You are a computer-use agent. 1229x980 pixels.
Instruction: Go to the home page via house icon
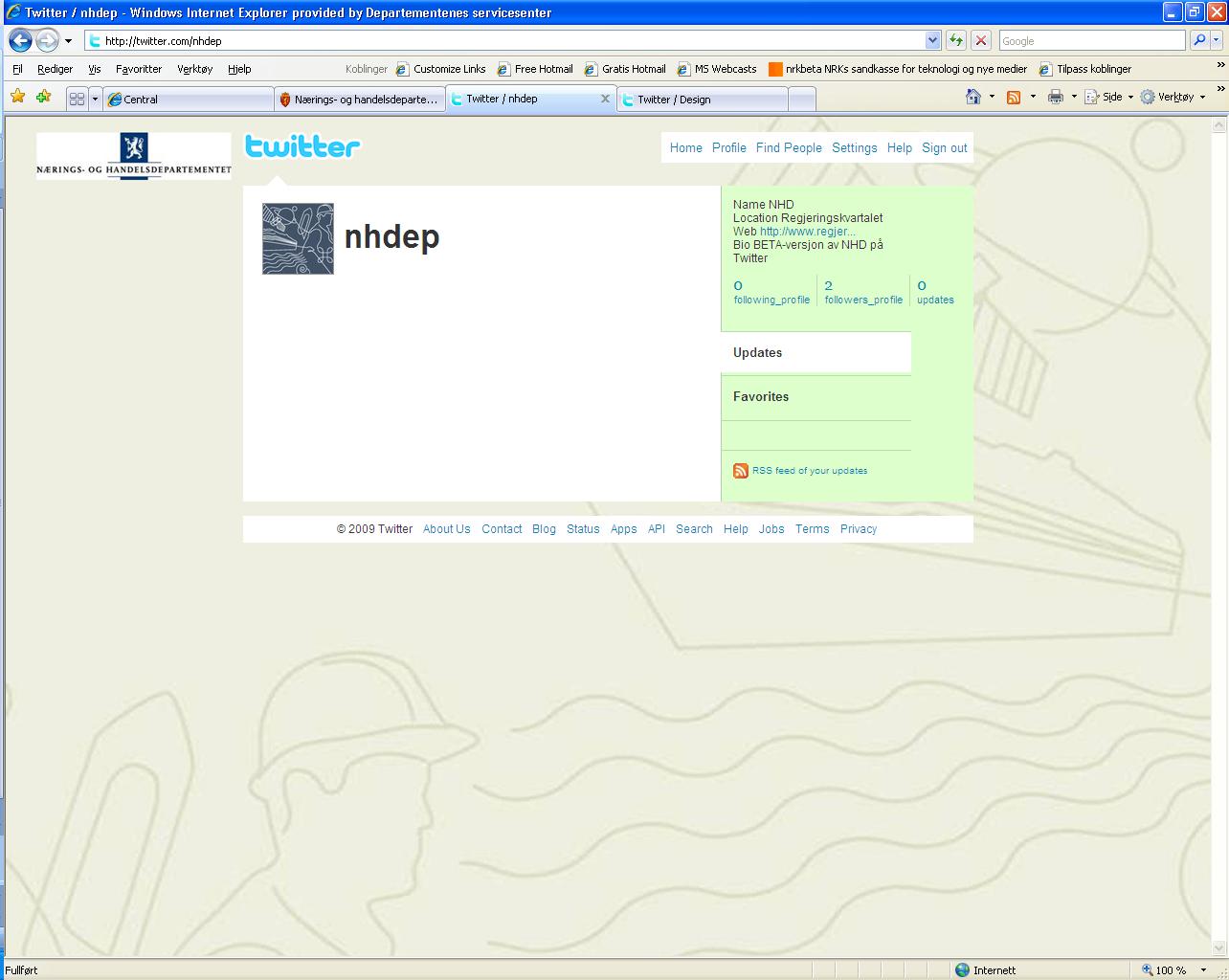(973, 97)
